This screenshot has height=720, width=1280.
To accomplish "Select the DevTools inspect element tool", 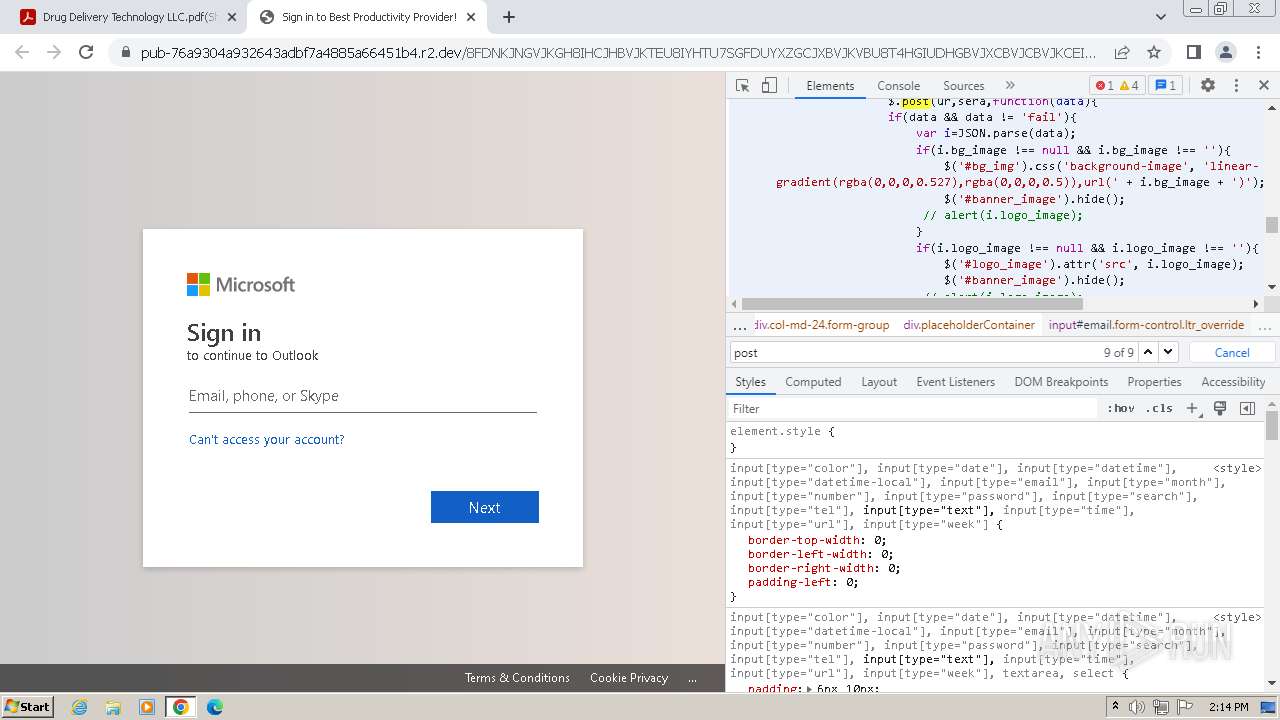I will point(742,86).
